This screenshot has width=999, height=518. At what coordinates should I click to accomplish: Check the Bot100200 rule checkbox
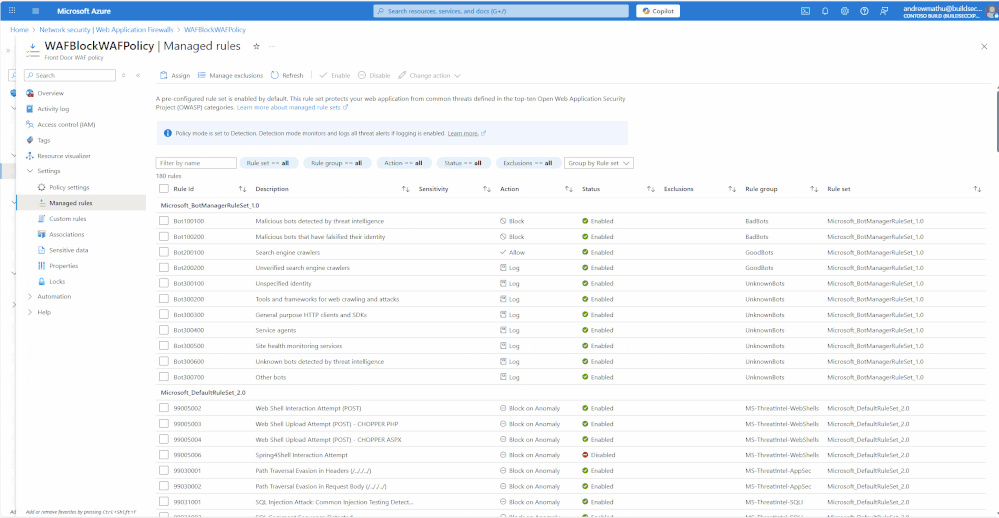tap(164, 236)
